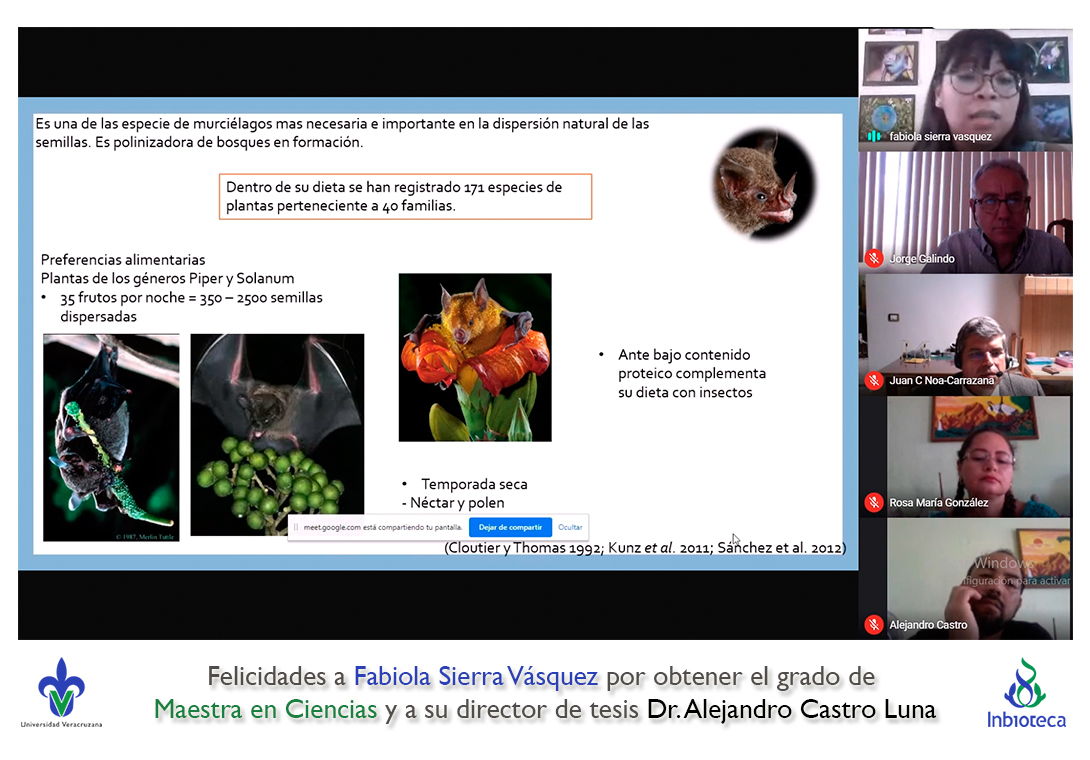
Task: Click Rosa María González's muted microphone icon
Action: tap(873, 503)
